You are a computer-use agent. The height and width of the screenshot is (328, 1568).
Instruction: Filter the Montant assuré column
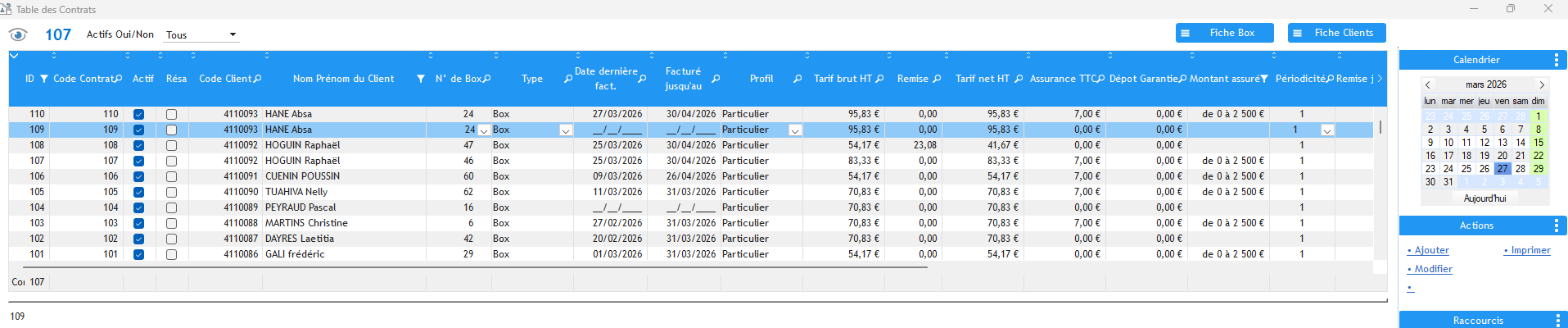(x=1264, y=79)
